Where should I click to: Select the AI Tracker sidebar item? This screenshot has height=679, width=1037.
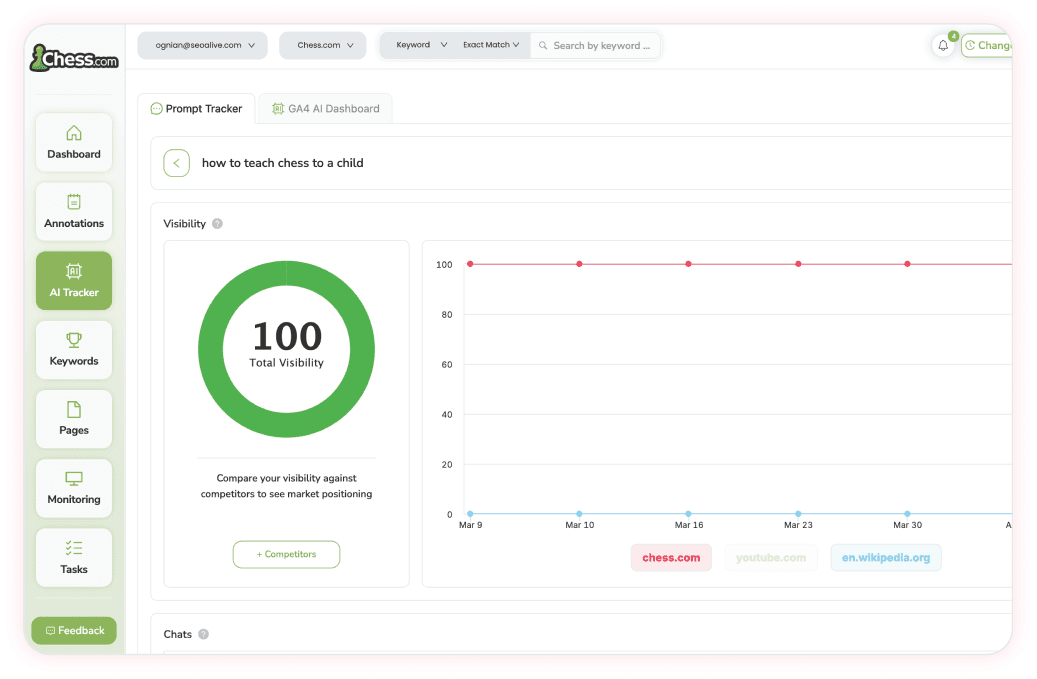(x=74, y=280)
